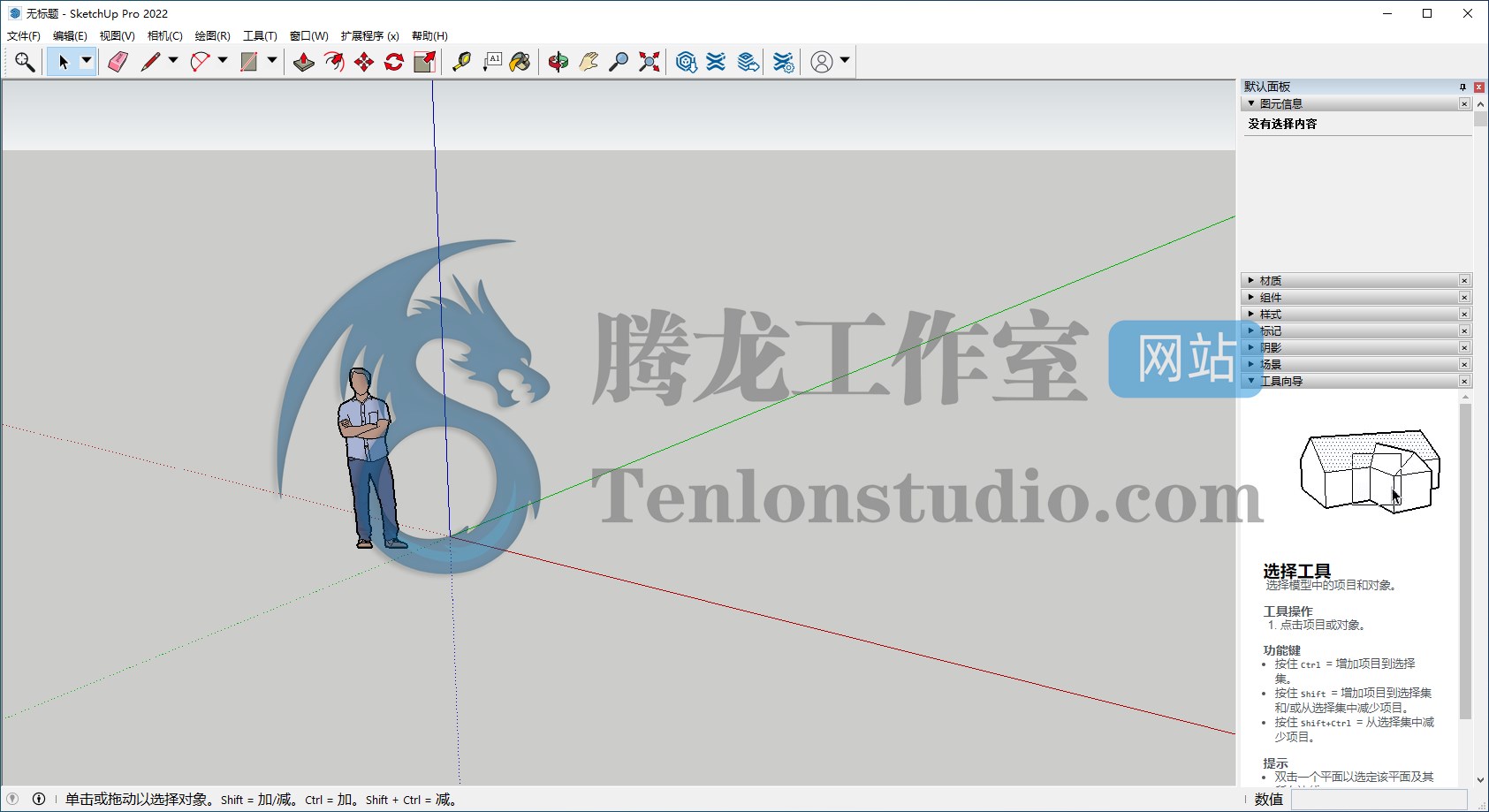Collapse the 图元信息 panel
Screen dimensions: 1489x812
click(1251, 103)
